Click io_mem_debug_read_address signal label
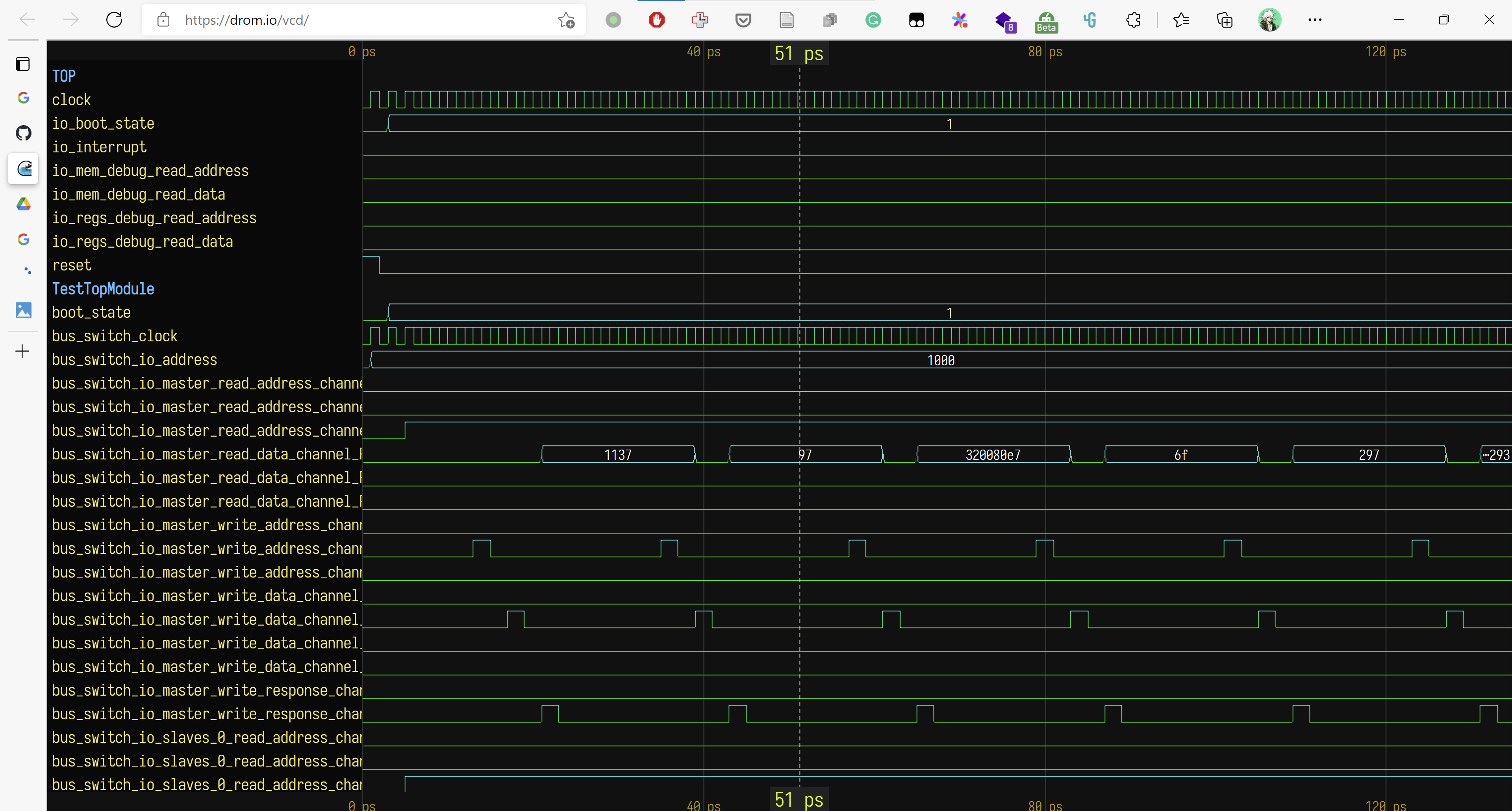The height and width of the screenshot is (811, 1512). click(150, 171)
